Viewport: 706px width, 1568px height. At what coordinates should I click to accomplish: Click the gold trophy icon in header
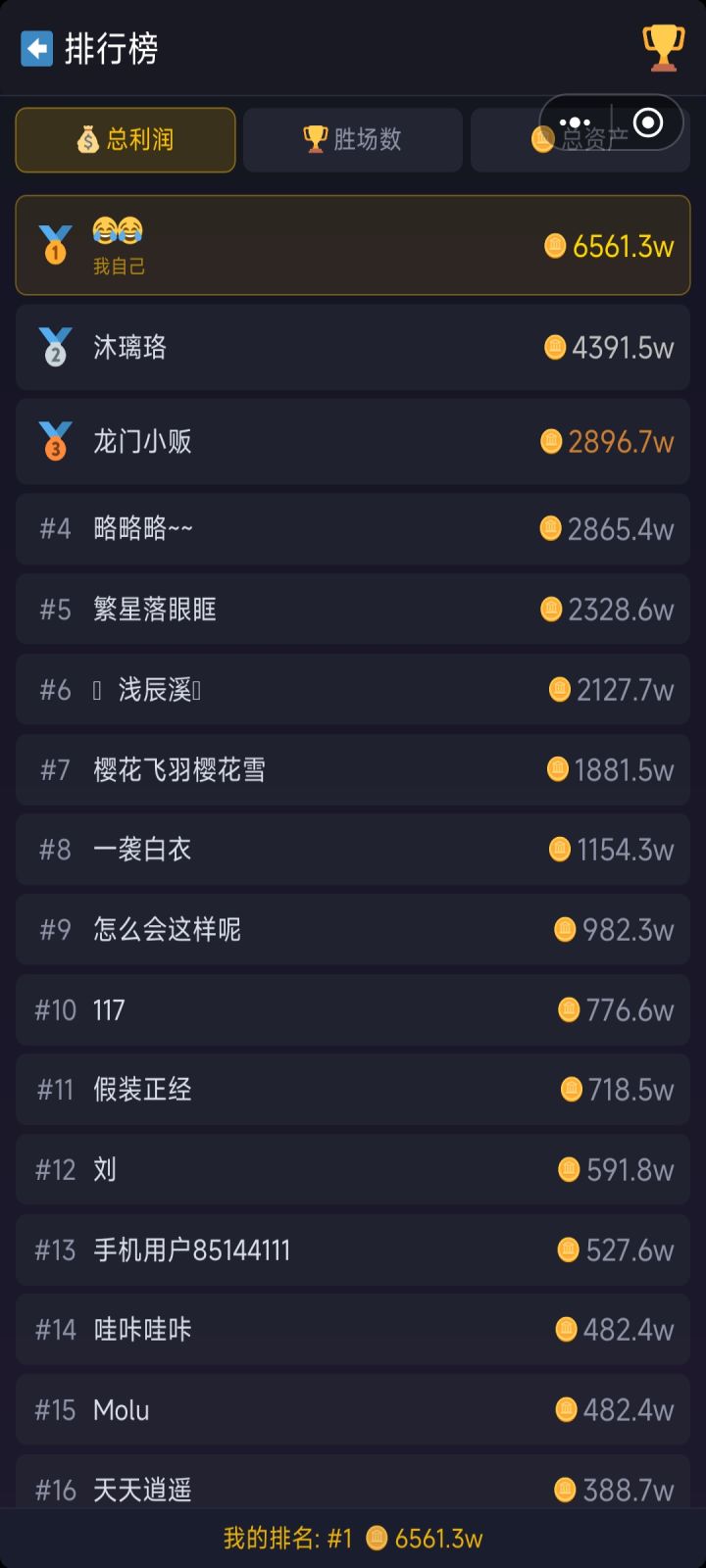point(663,47)
